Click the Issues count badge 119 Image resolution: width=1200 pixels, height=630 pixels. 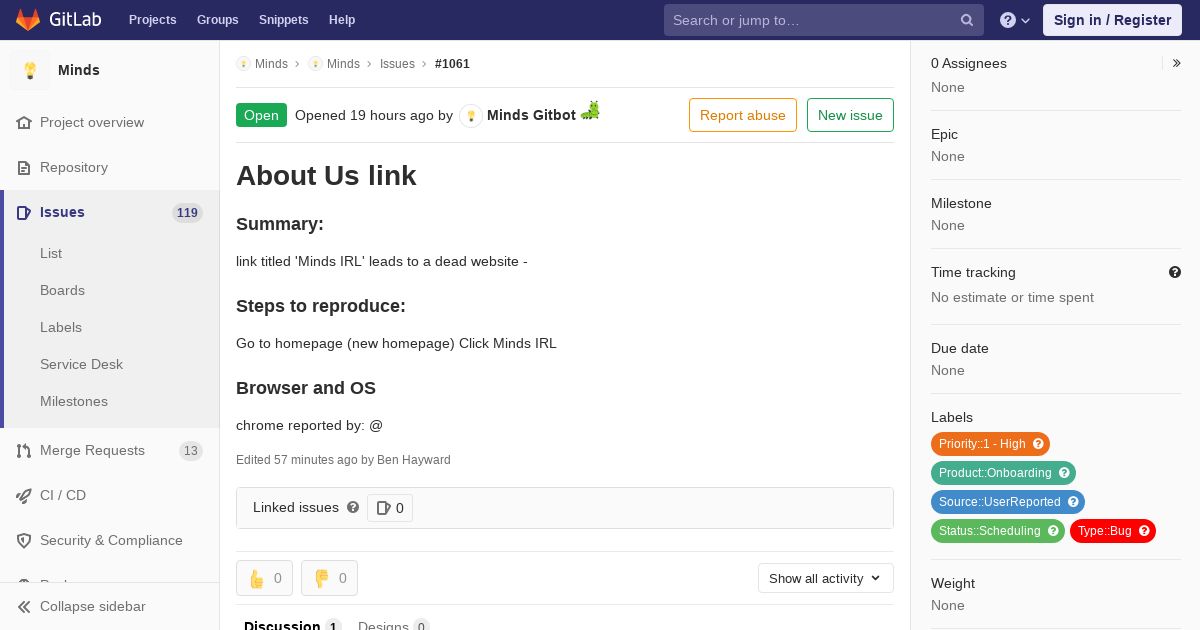coord(187,213)
